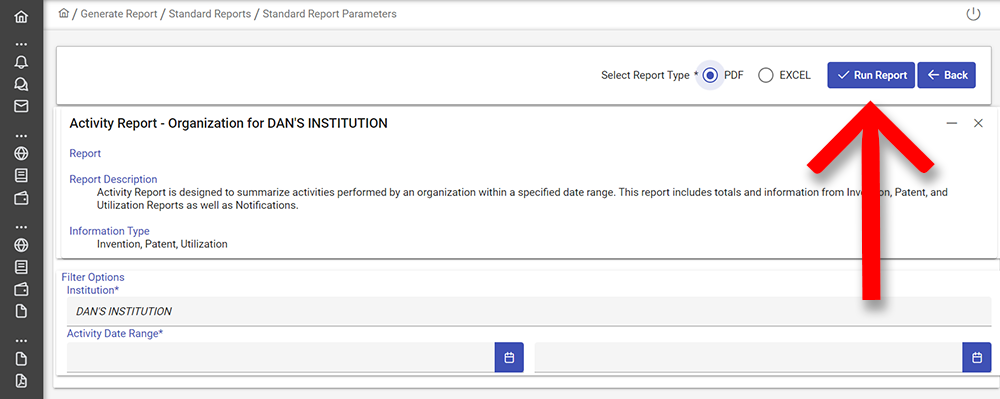This screenshot has height=399, width=1000.
Task: Click the Activity Date Range start date field
Action: click(x=281, y=358)
